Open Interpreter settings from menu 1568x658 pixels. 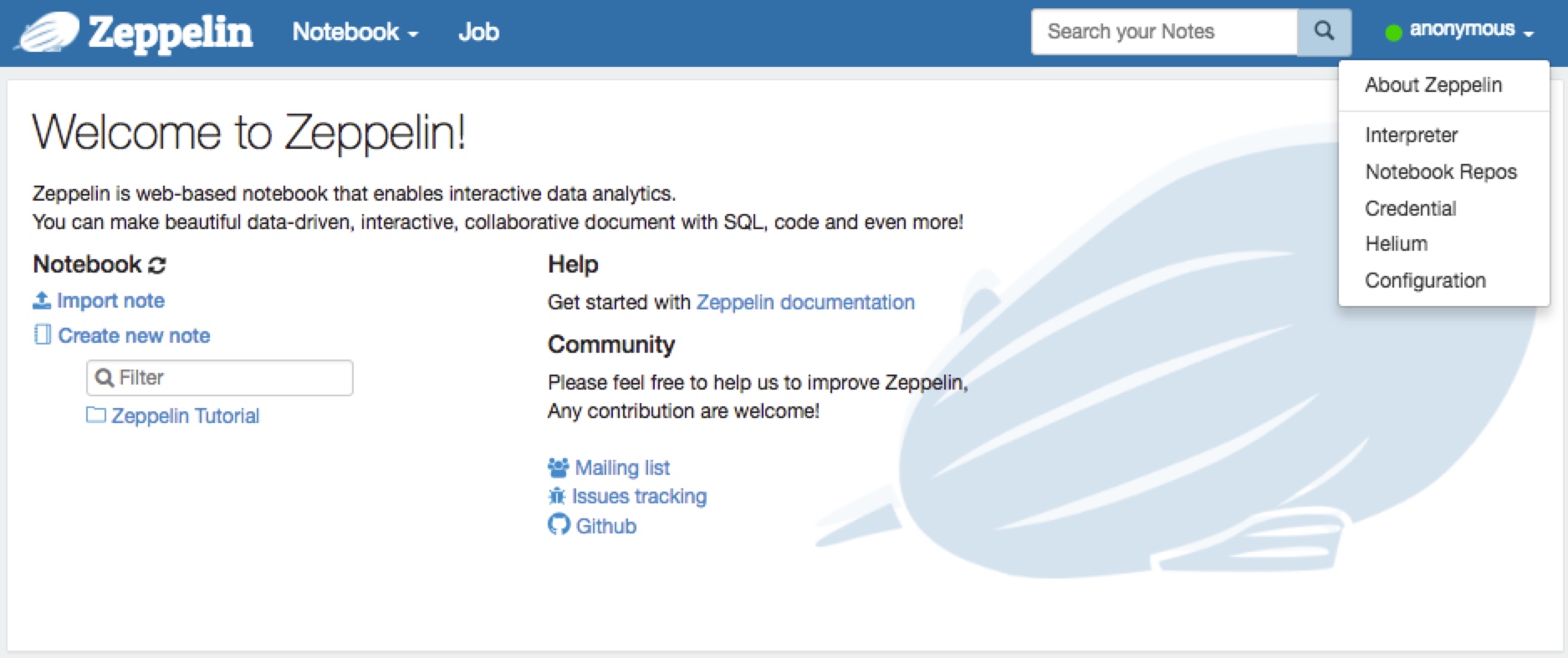[1411, 135]
